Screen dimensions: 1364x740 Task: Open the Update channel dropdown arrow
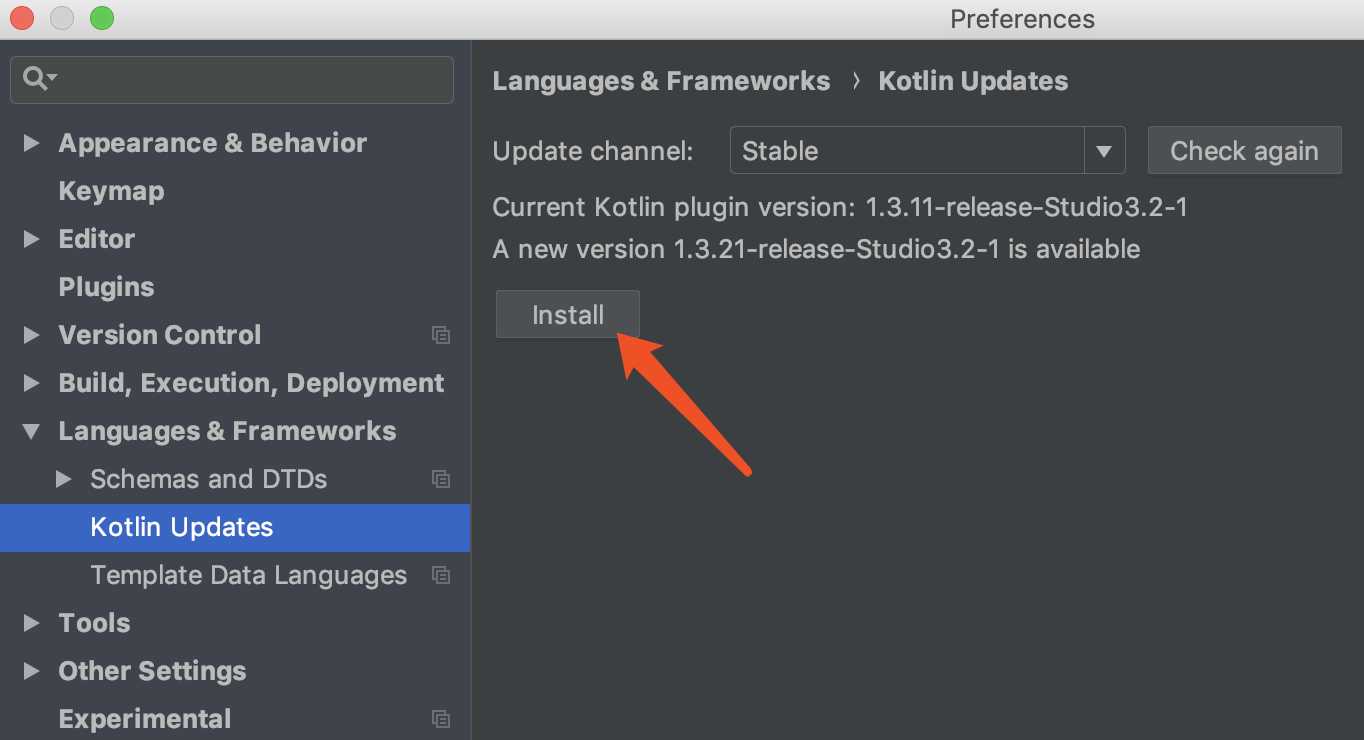coord(1104,151)
